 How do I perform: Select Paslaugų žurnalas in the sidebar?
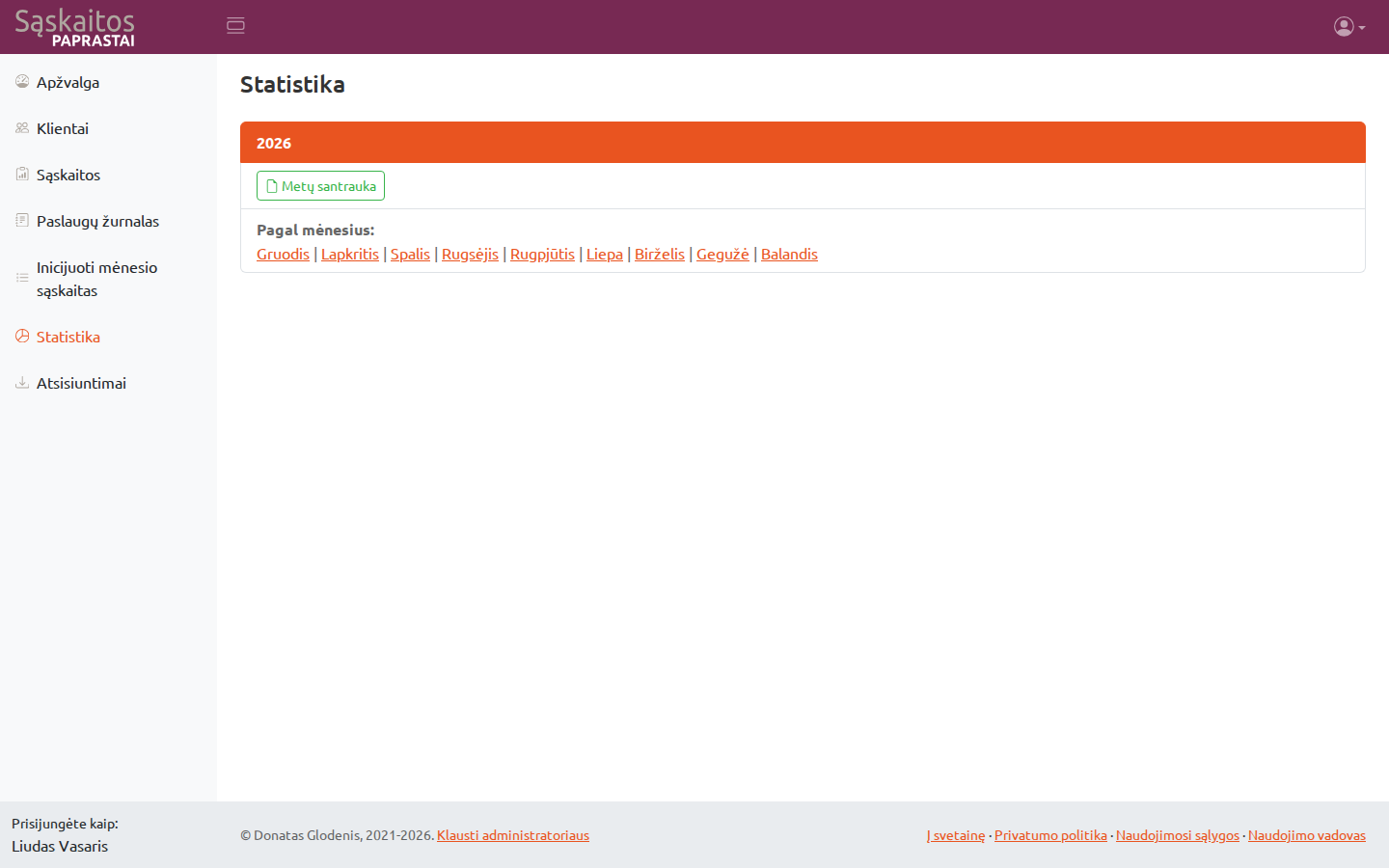point(108,221)
